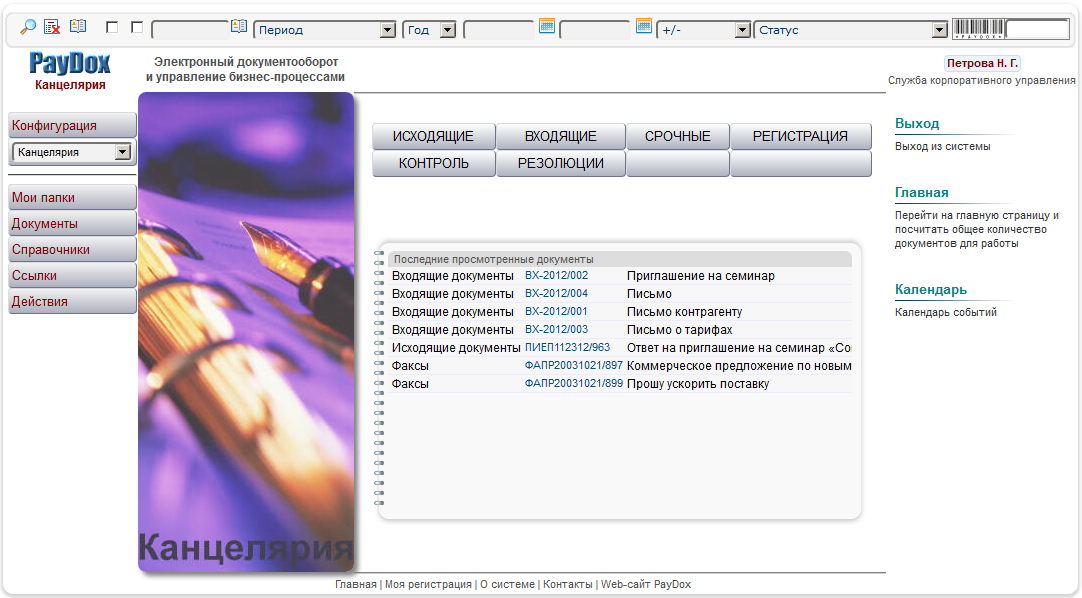Click the barcode icon in toolbar
The image size is (1082, 598).
978,29
